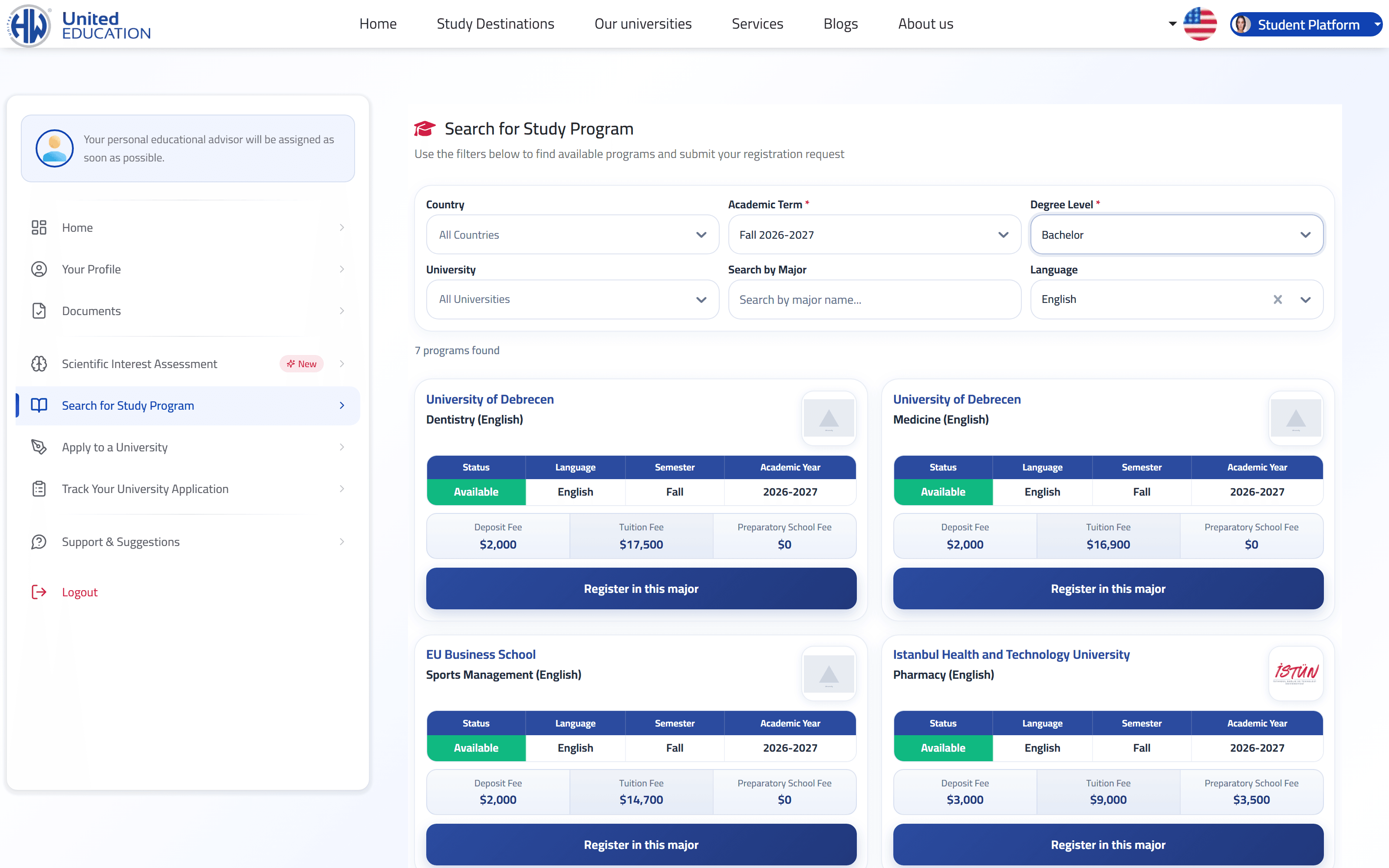Open the University dropdown
This screenshot has height=868, width=1389.
tap(572, 299)
